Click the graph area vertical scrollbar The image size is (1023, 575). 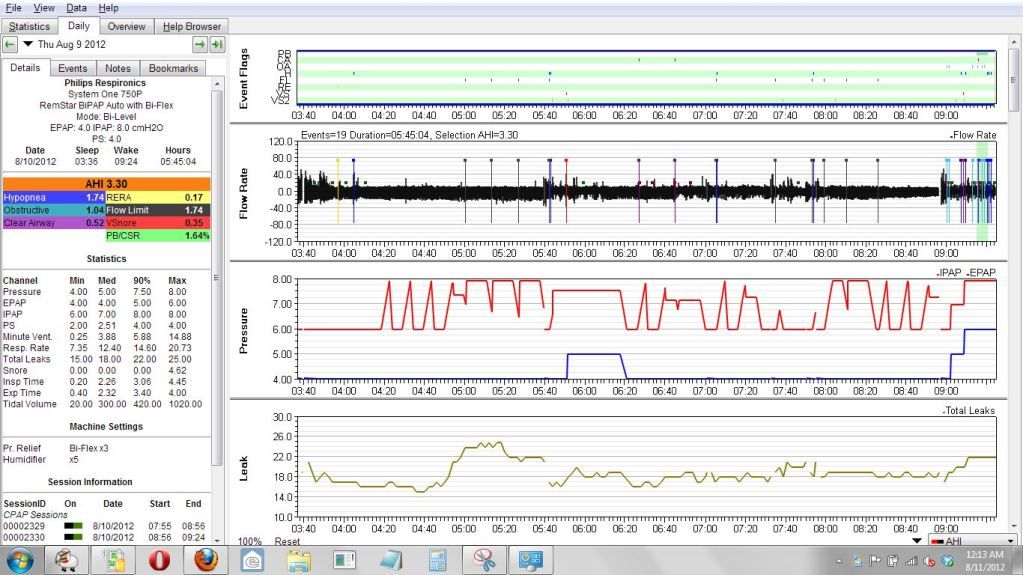(1013, 78)
